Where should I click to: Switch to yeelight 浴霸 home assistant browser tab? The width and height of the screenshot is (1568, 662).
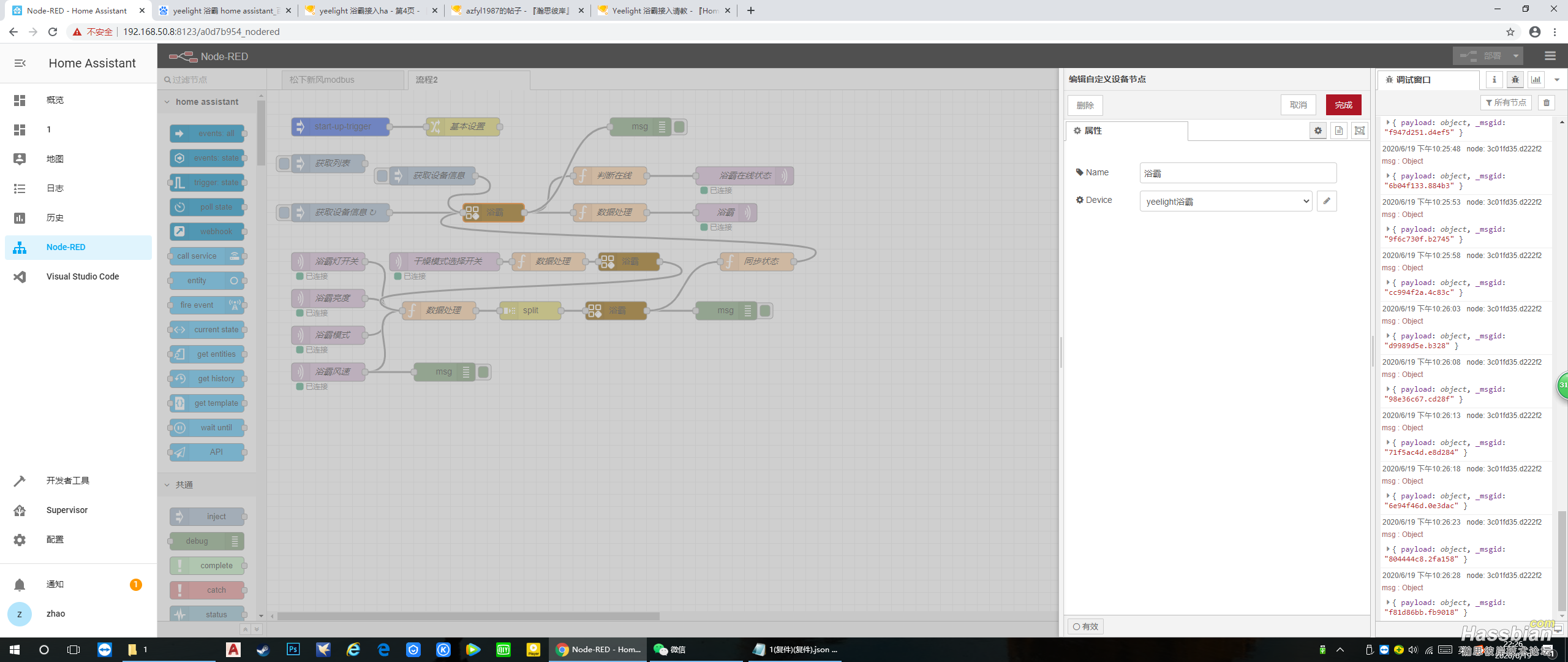225,10
